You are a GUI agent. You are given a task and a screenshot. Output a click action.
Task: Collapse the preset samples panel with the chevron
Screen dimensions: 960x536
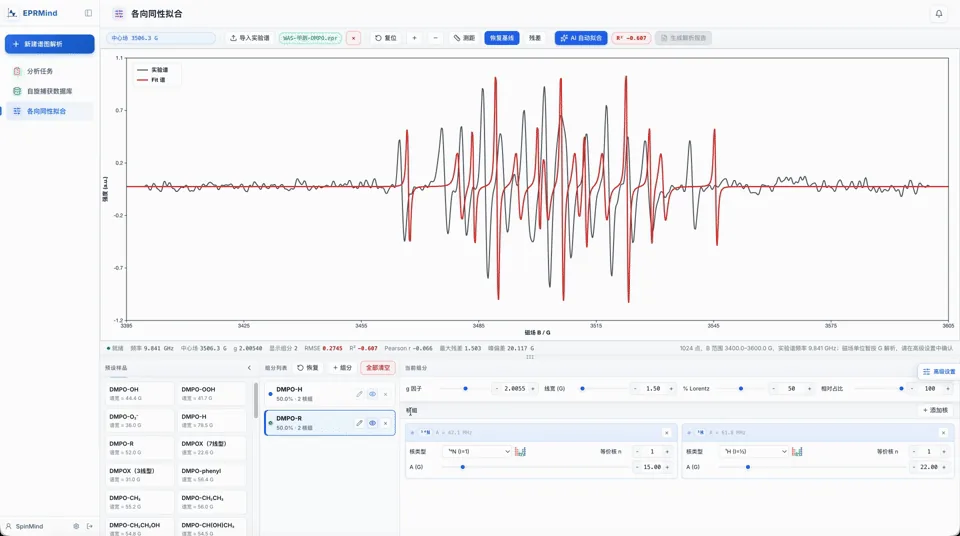[x=249, y=368]
